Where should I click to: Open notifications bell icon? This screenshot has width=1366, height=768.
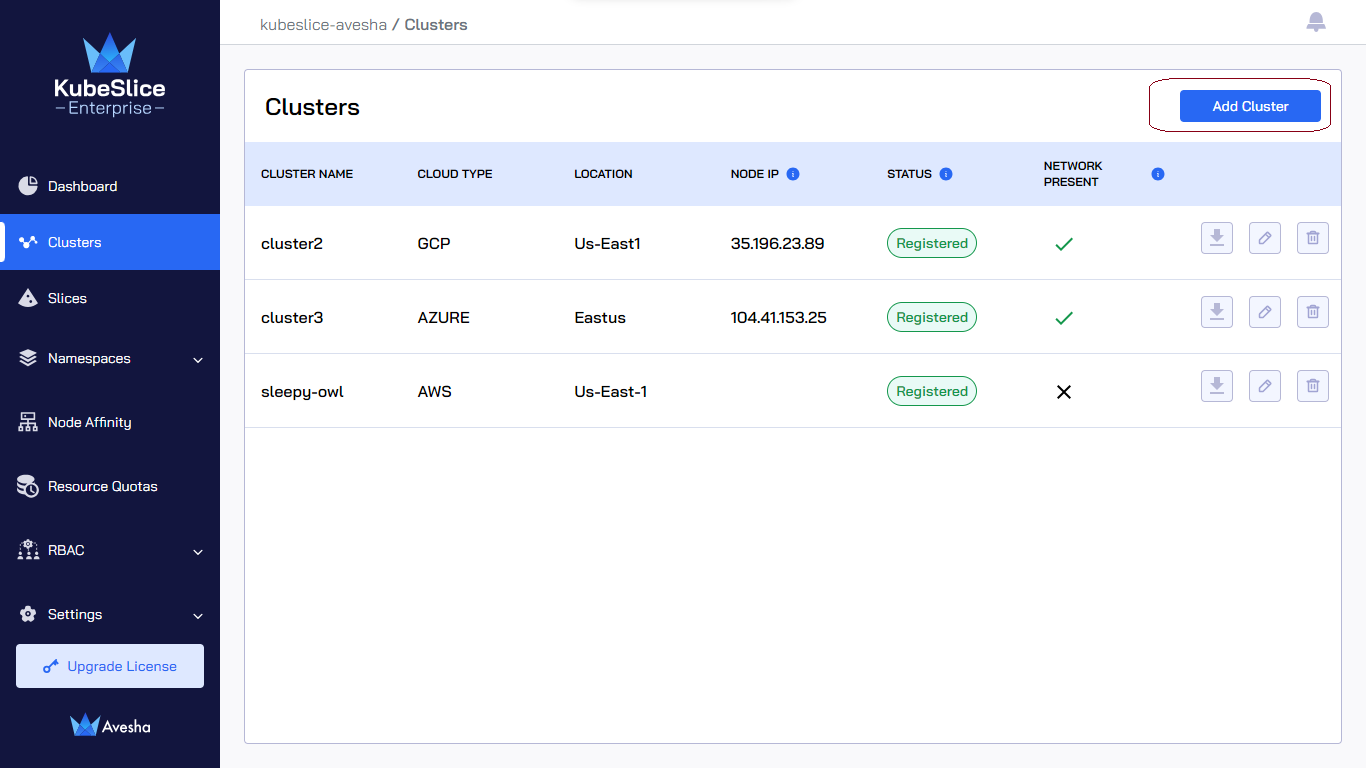pos(1316,22)
